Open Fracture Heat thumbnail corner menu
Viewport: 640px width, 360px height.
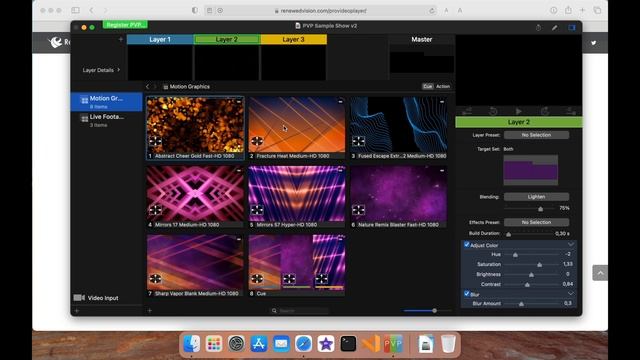(340, 102)
